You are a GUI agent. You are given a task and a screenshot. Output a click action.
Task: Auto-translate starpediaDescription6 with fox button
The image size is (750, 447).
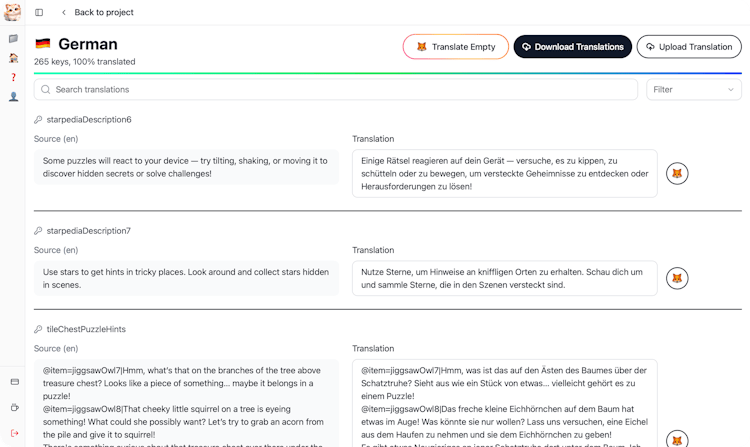677,174
